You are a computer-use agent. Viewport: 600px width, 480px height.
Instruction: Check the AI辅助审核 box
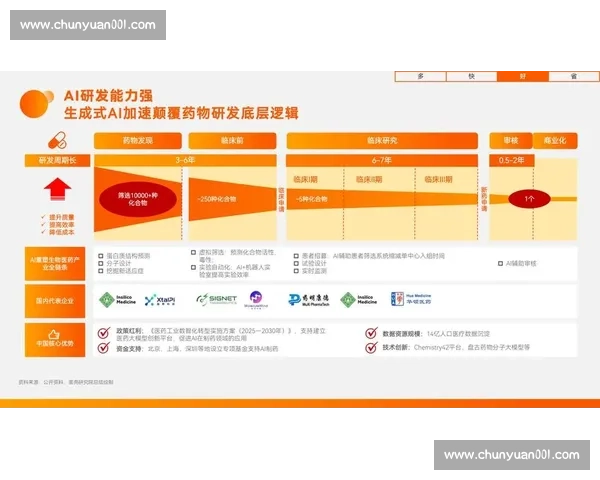pos(500,263)
